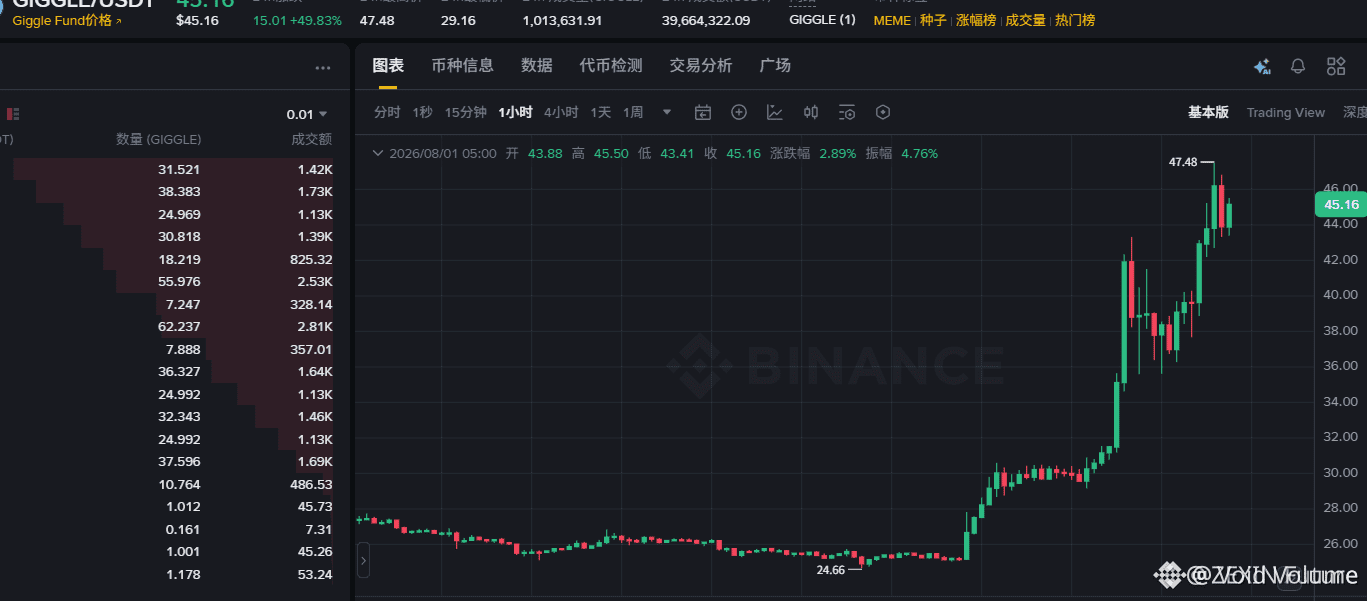Click the 39,664,322.09 volume figure
The image size is (1367, 601).
[705, 20]
